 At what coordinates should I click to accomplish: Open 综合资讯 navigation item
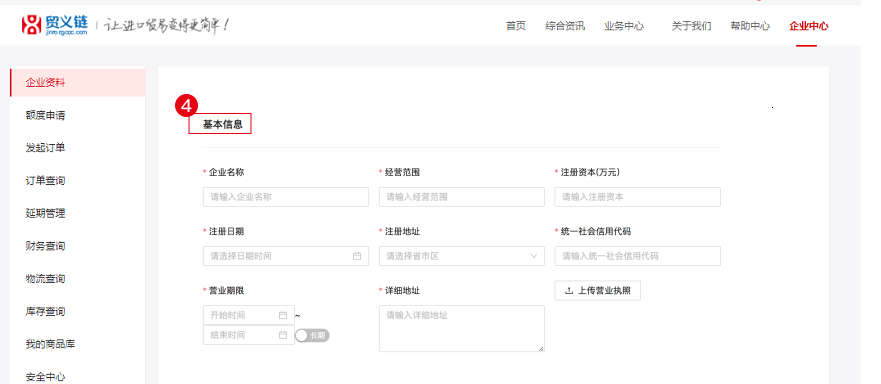[x=565, y=26]
